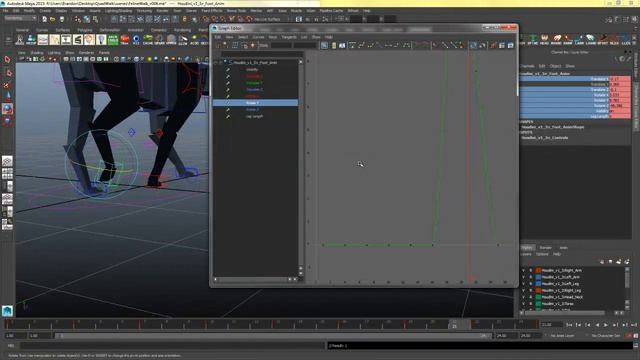Click the four-pane layout icon in left sidebar
This screenshot has width=640, height=360.
[x=7, y=174]
